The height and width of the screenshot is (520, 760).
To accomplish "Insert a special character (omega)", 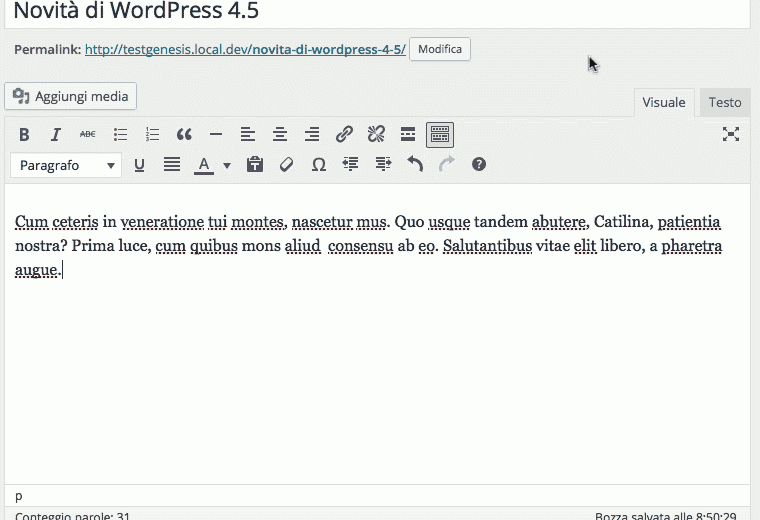I will [319, 165].
